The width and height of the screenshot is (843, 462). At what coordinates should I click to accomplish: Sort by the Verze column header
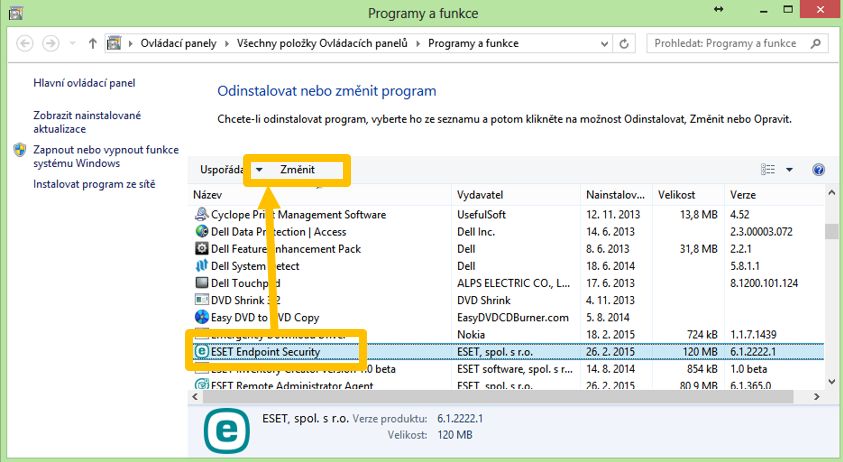coord(774,195)
